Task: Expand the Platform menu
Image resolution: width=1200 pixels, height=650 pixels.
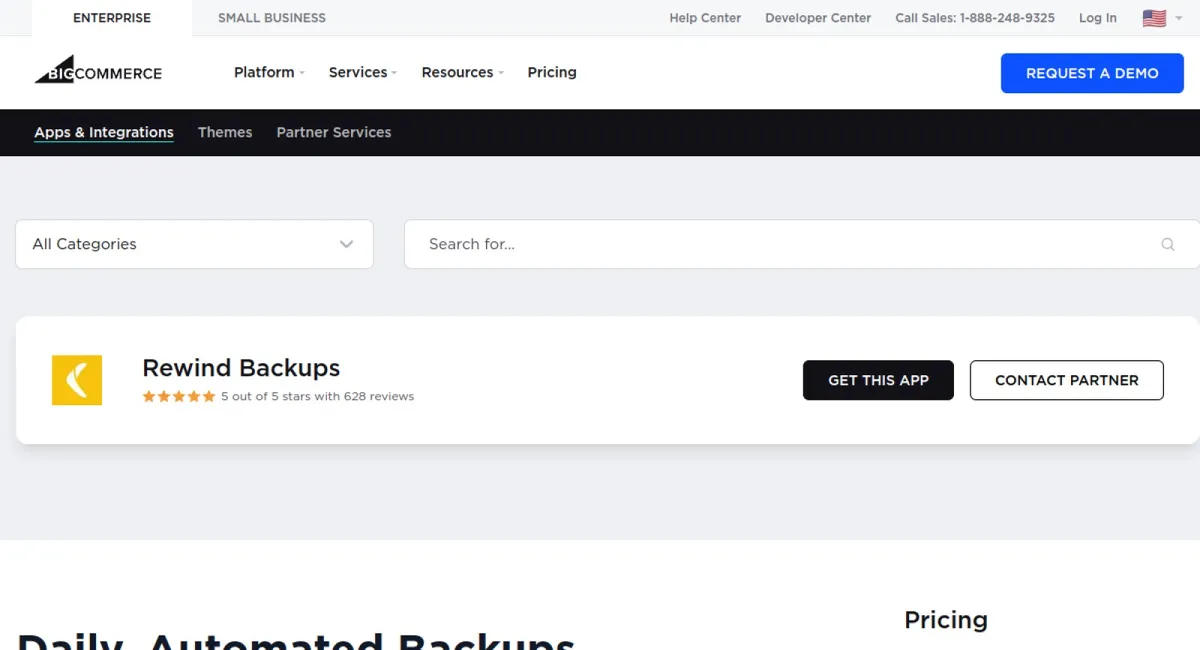Action: (269, 72)
